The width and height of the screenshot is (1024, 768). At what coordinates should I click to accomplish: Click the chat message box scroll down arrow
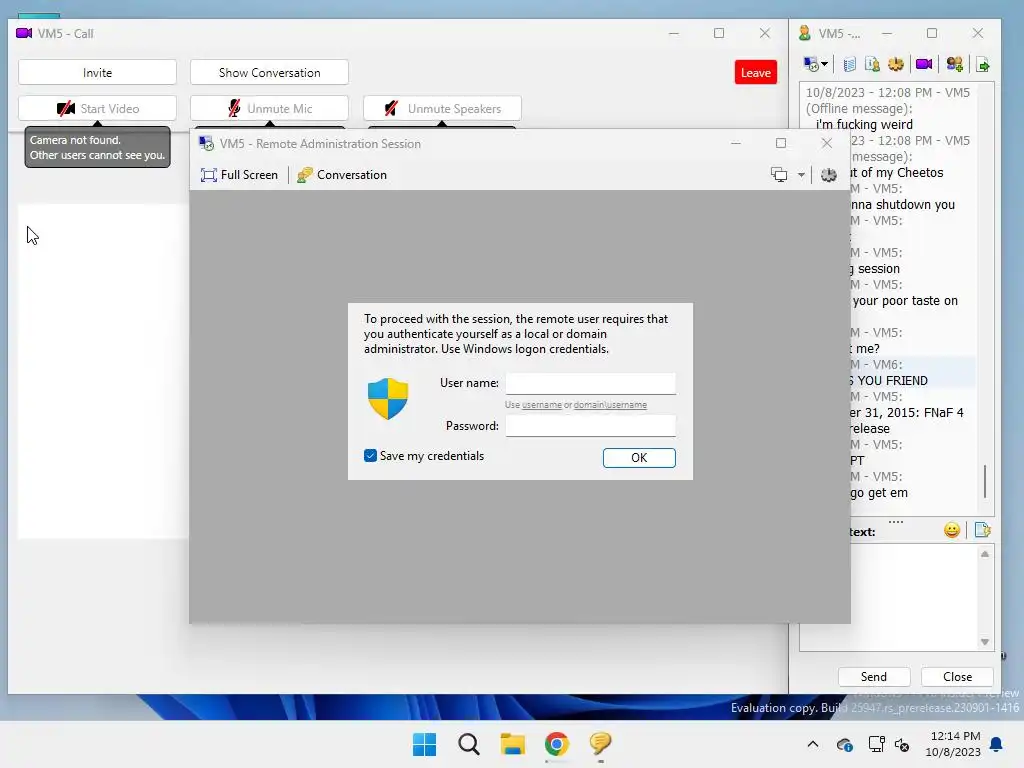(985, 642)
